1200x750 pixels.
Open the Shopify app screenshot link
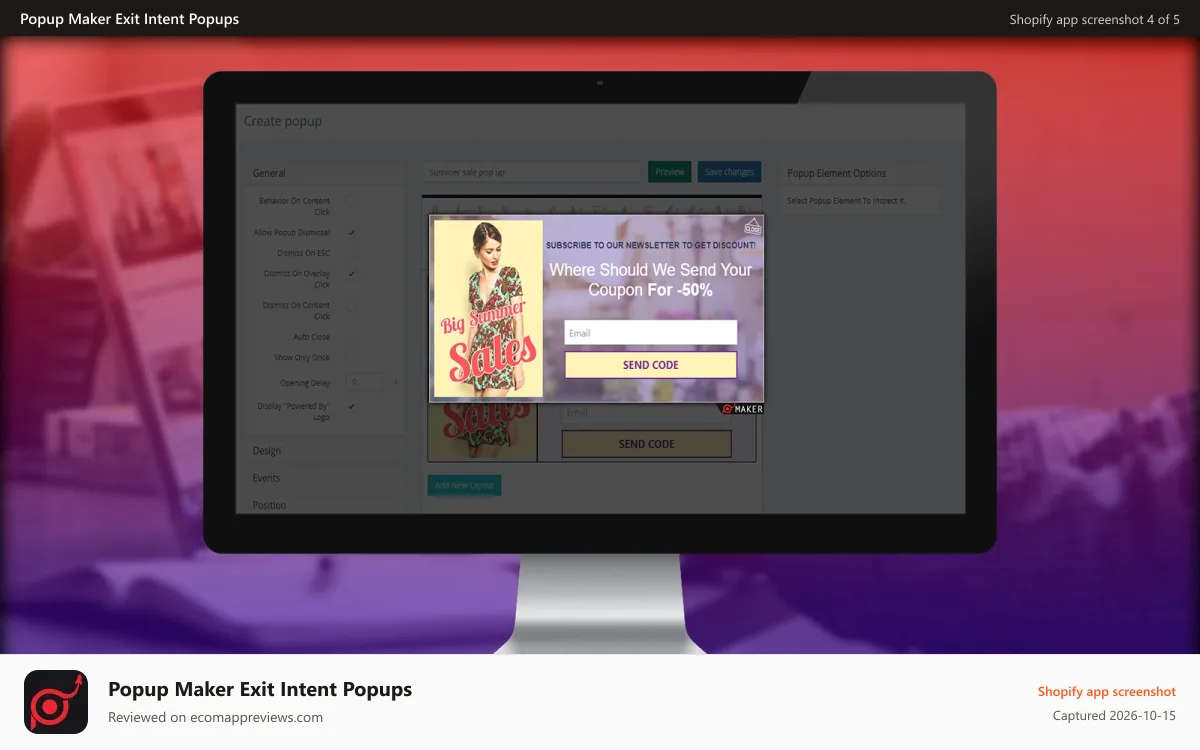(1106, 692)
